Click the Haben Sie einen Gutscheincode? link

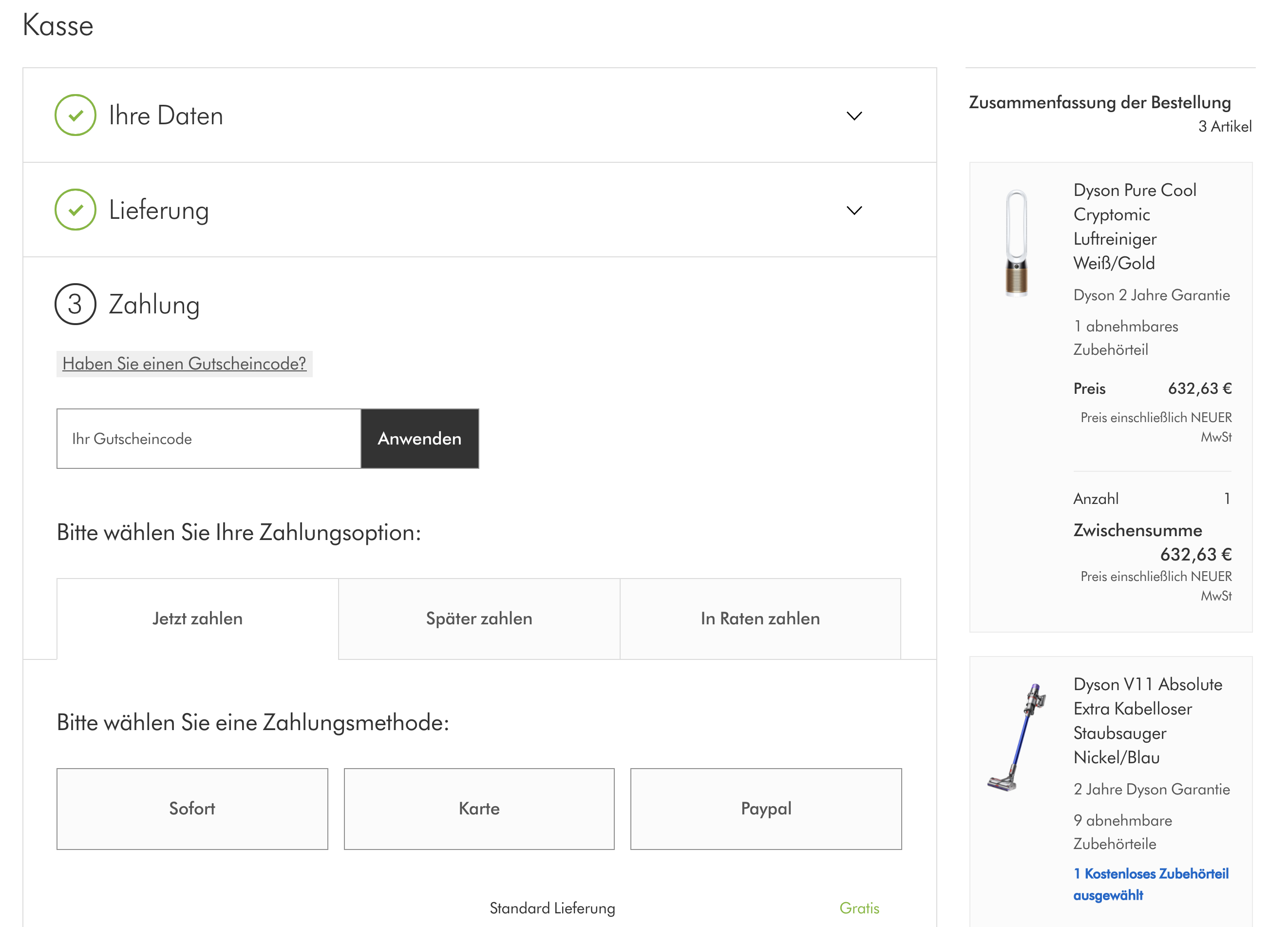point(184,364)
